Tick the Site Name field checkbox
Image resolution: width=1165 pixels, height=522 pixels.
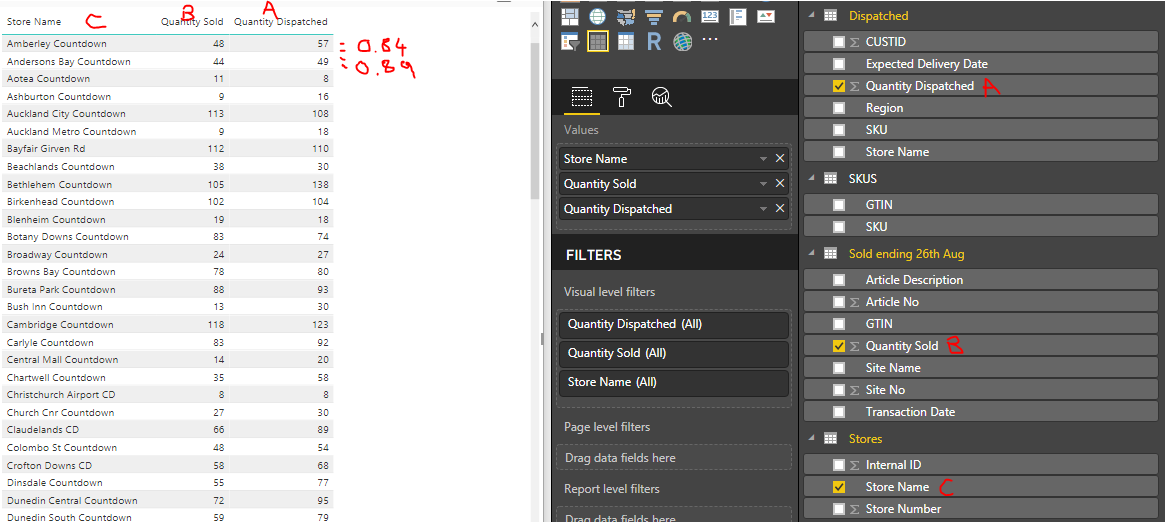(x=839, y=368)
